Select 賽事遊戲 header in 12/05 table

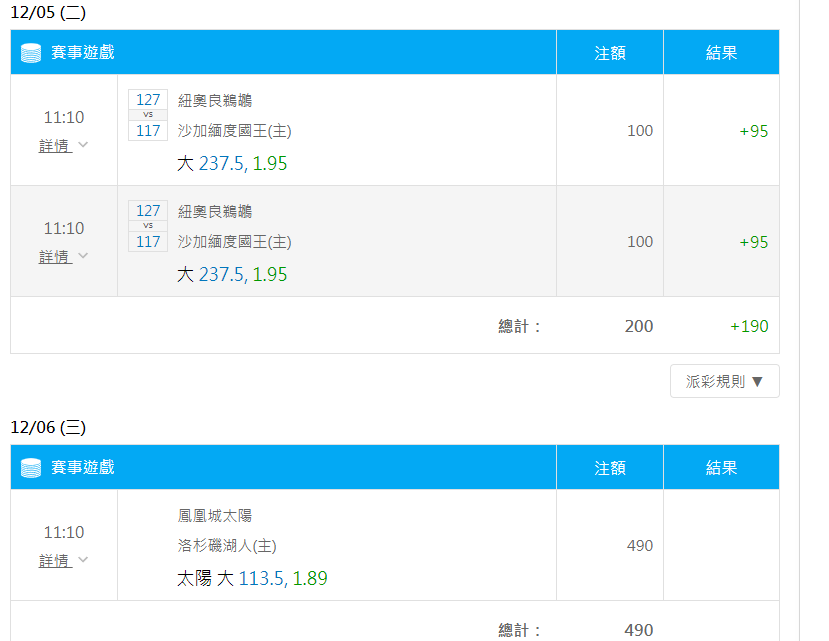82,52
